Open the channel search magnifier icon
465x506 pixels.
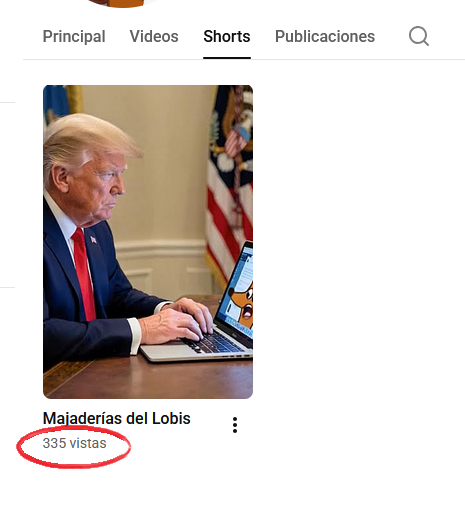[x=419, y=36]
